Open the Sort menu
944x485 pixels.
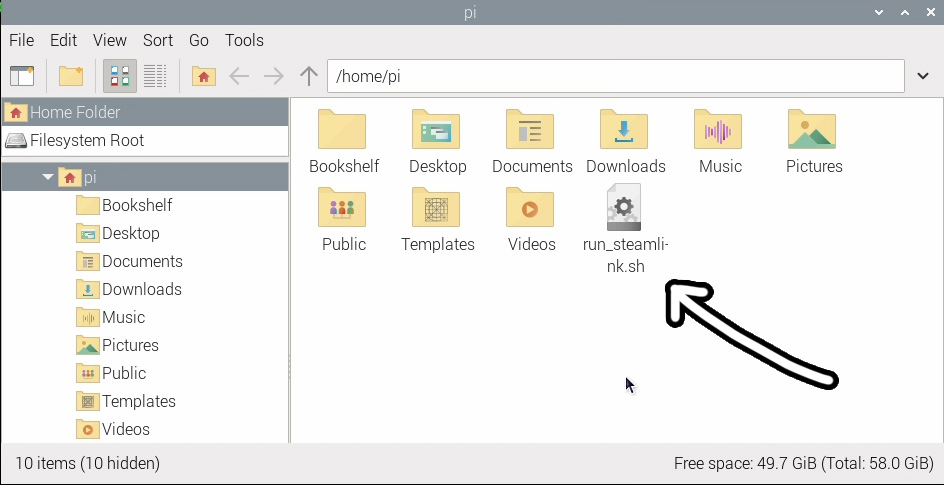tap(158, 40)
